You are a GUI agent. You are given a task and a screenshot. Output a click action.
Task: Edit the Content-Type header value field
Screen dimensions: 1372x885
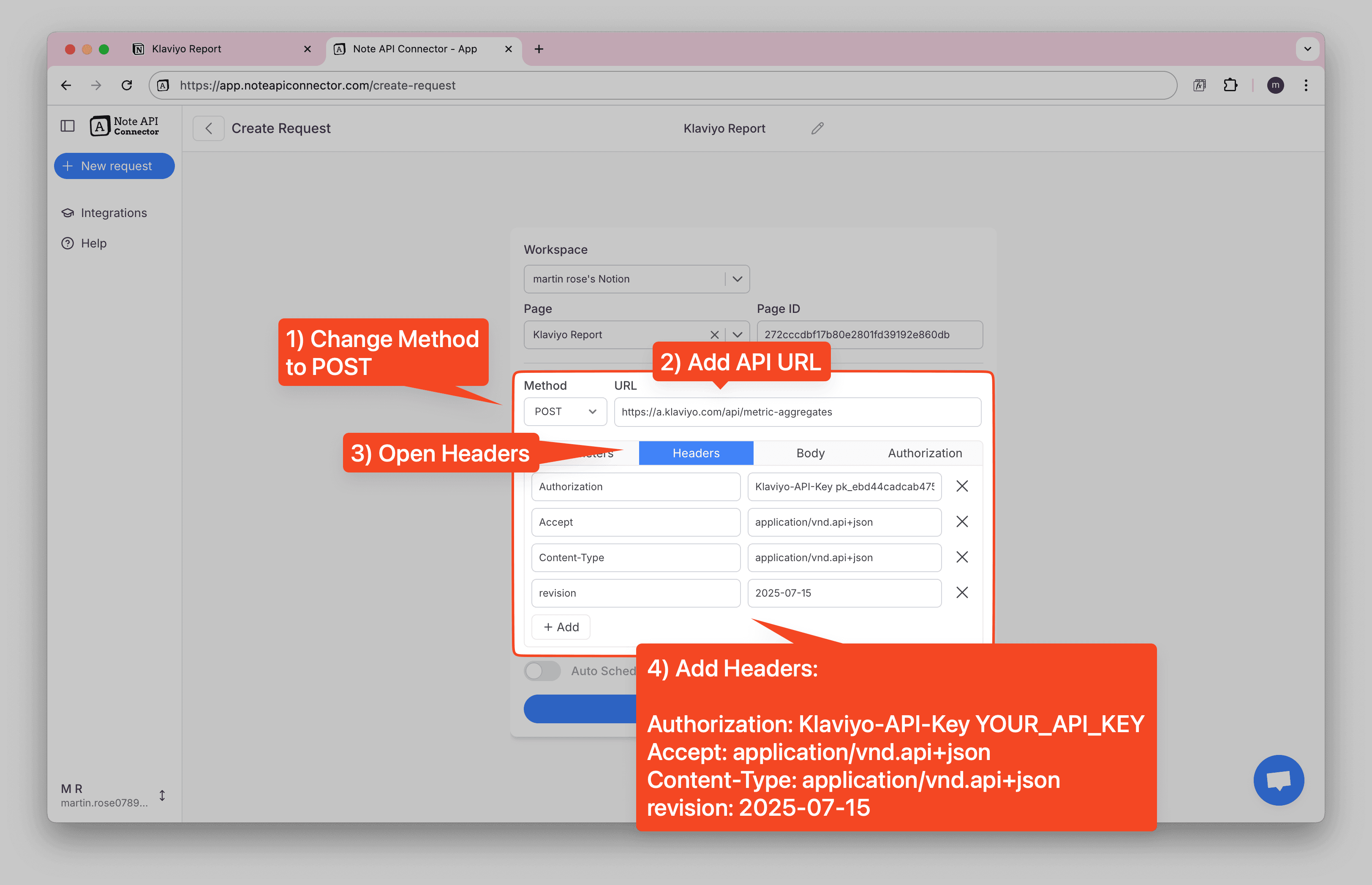coord(844,557)
